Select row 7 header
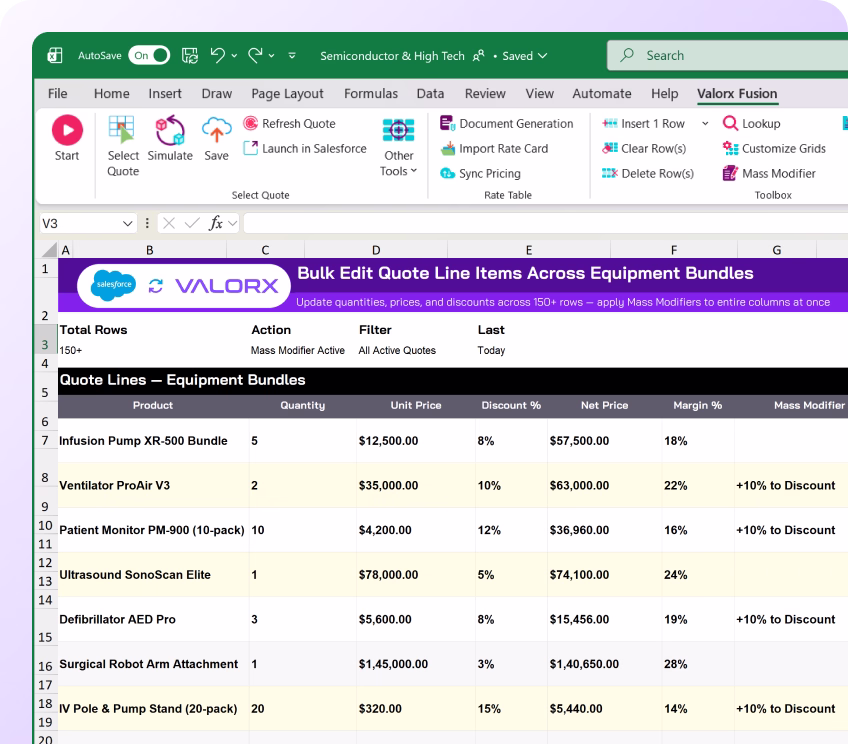 45,441
